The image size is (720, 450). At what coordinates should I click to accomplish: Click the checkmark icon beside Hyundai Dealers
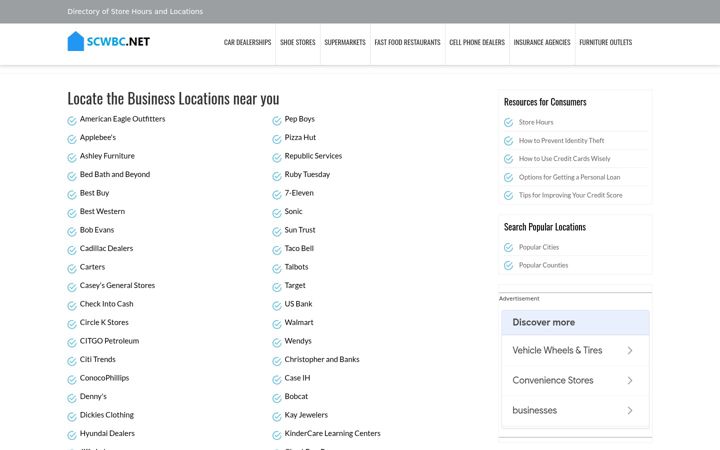point(72,435)
